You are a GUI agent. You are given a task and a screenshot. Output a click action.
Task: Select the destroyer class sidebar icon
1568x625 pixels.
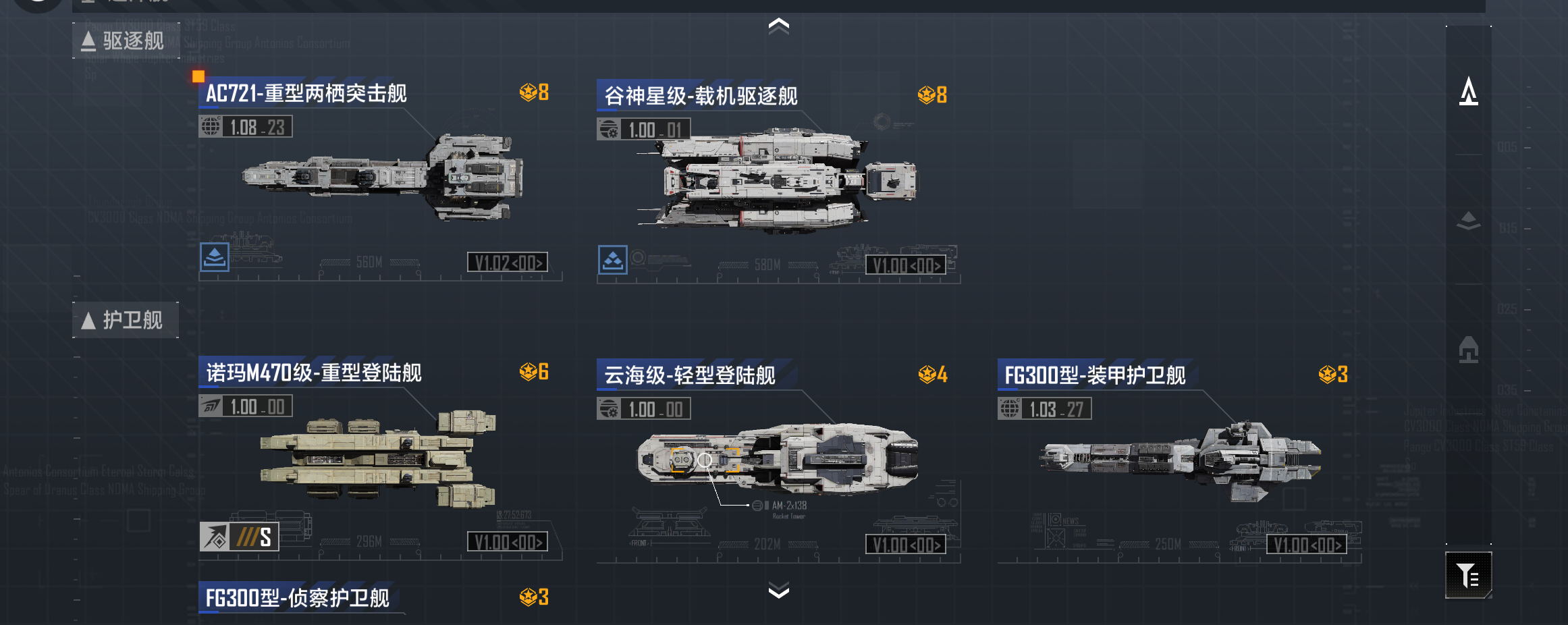pyautogui.click(x=1468, y=91)
